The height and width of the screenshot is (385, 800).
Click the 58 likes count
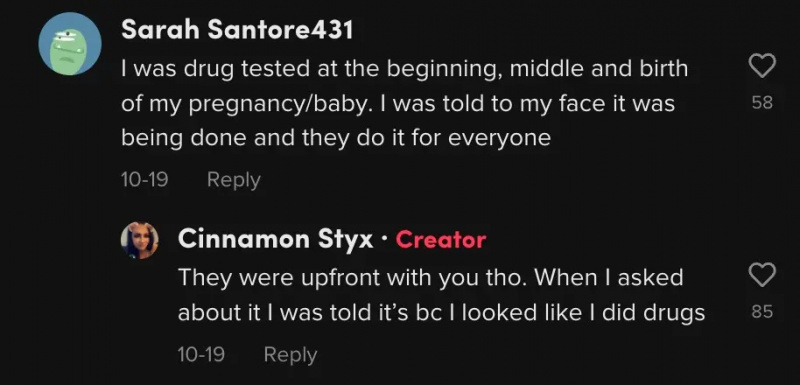(762, 103)
